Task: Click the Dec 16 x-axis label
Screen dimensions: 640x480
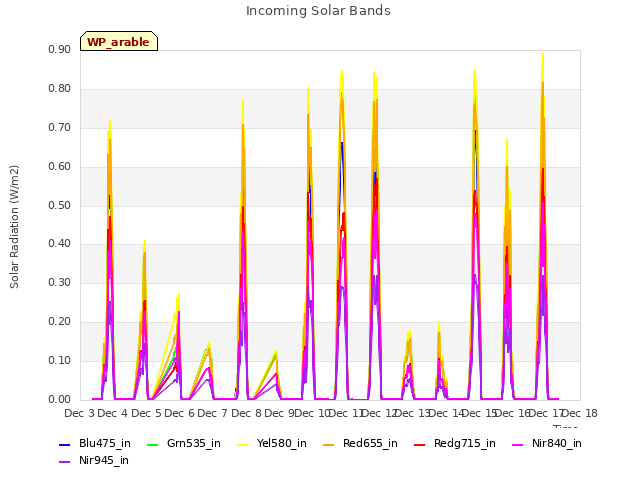Action: point(515,413)
